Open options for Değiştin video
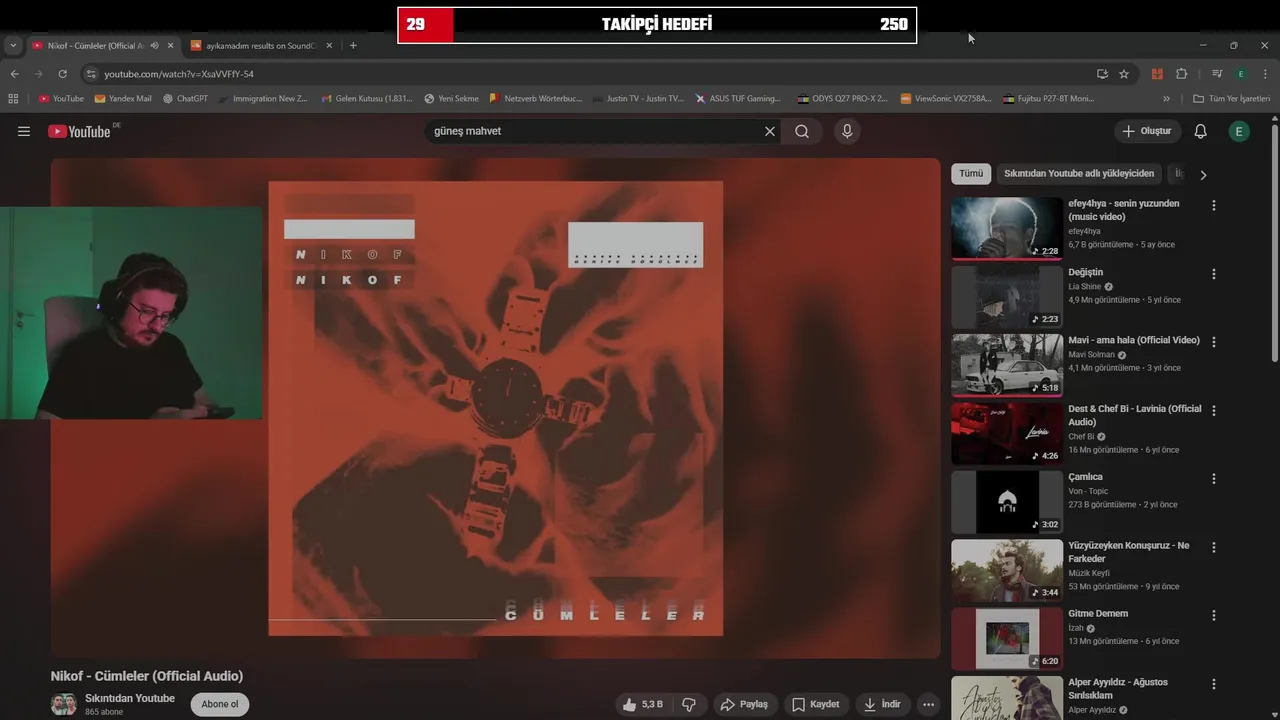This screenshot has width=1280, height=720. pos(1214,273)
